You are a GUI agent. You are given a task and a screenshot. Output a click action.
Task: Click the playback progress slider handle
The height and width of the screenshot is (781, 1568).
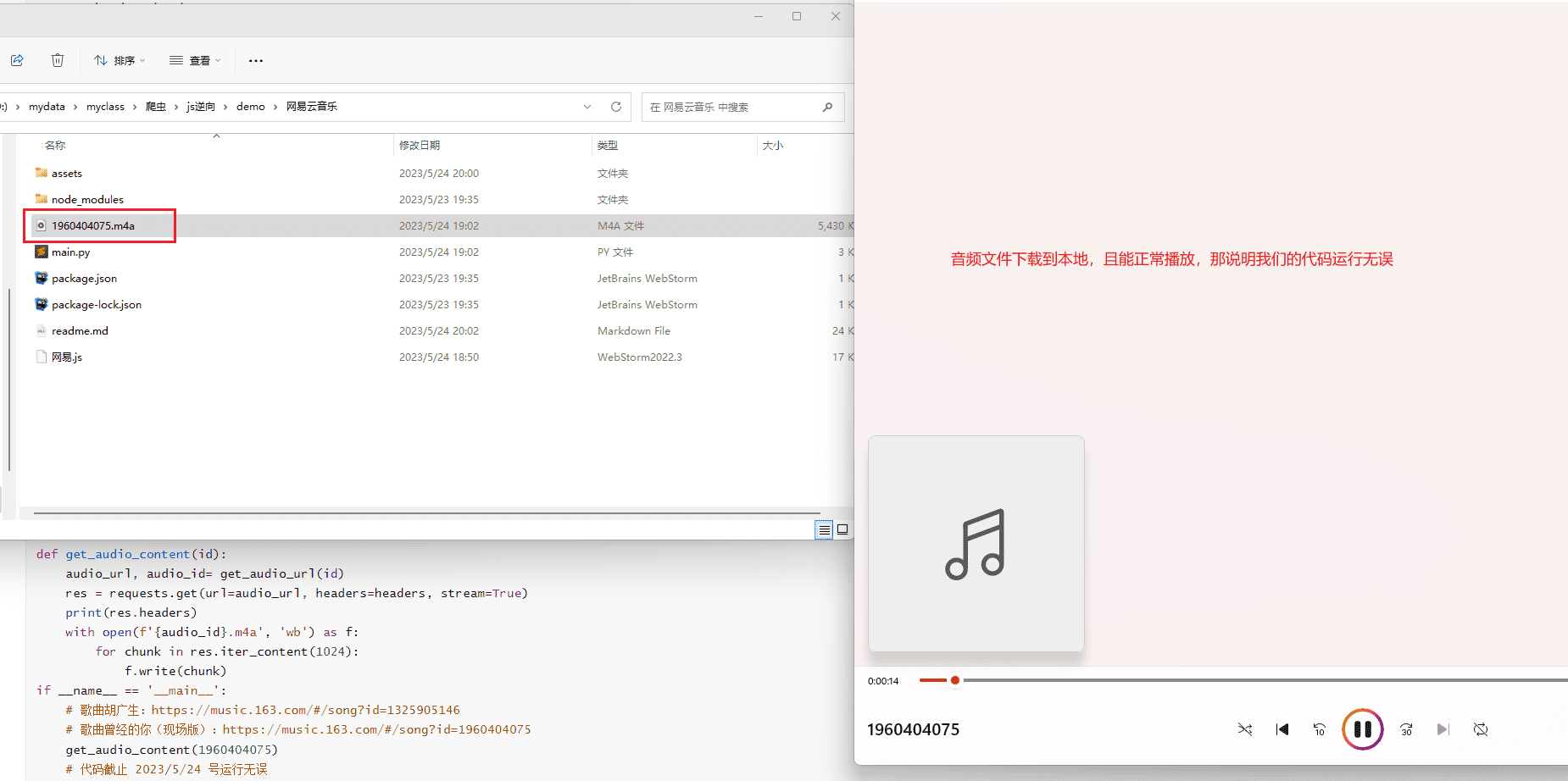(x=955, y=680)
